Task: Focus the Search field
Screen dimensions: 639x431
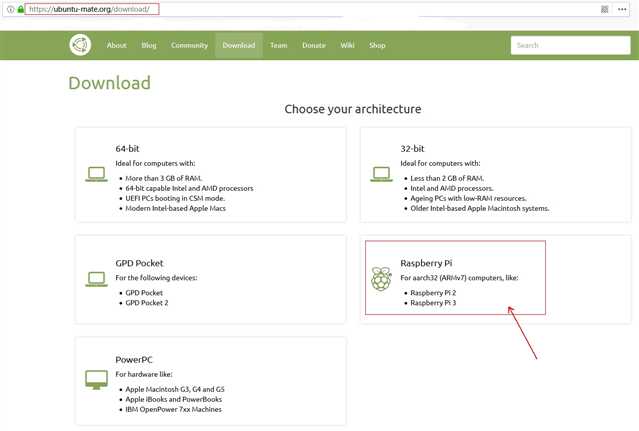Action: 570,45
